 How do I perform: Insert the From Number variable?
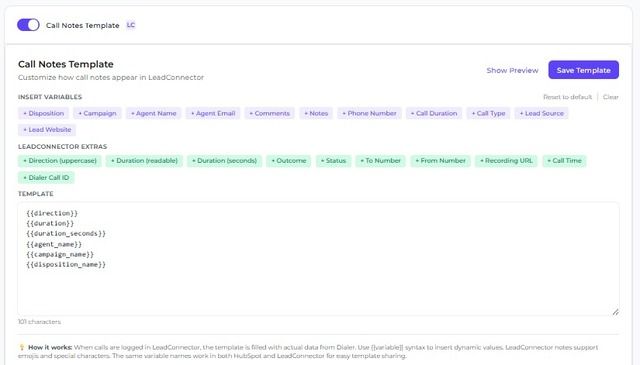point(440,160)
